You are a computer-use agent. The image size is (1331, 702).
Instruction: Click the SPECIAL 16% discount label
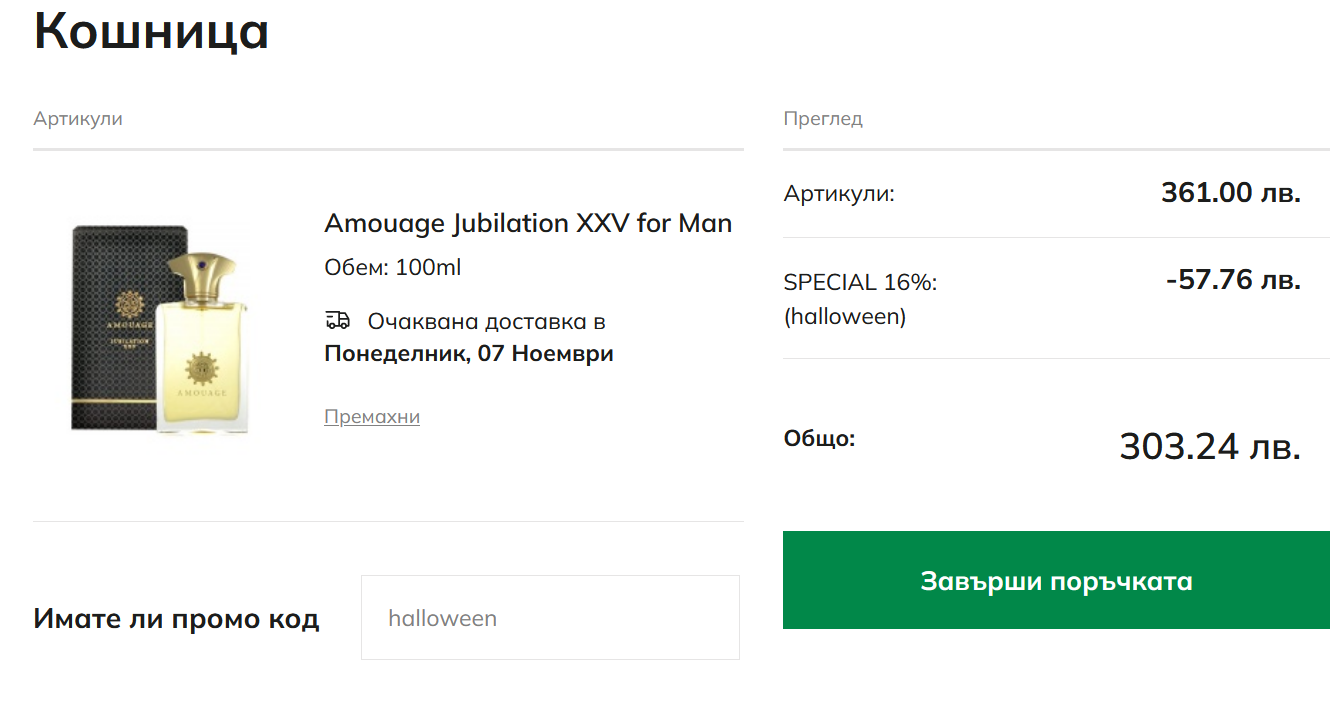click(x=860, y=283)
